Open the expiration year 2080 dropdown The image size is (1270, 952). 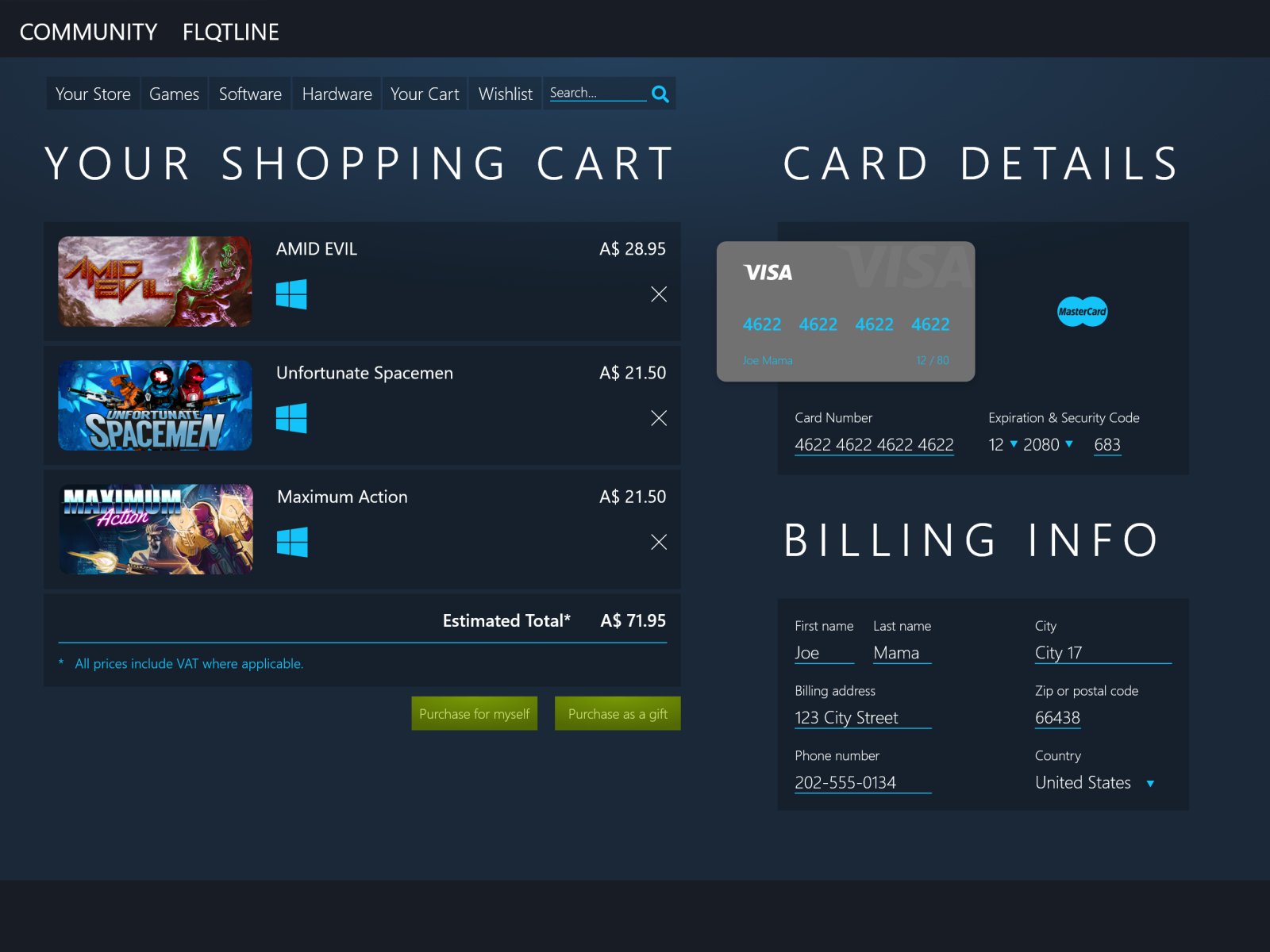point(1069,444)
